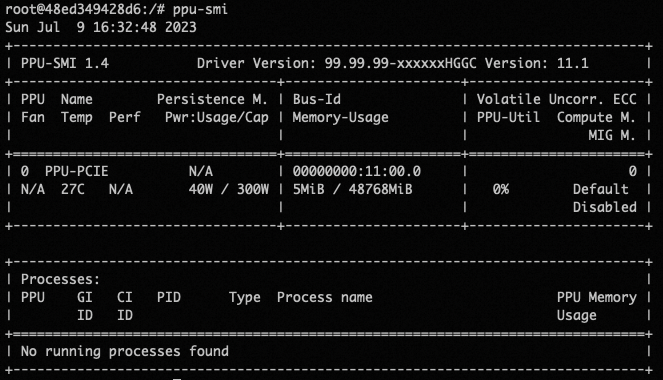Click the 'No running processes found' message
Image resolution: width=663 pixels, height=380 pixels.
coord(125,351)
